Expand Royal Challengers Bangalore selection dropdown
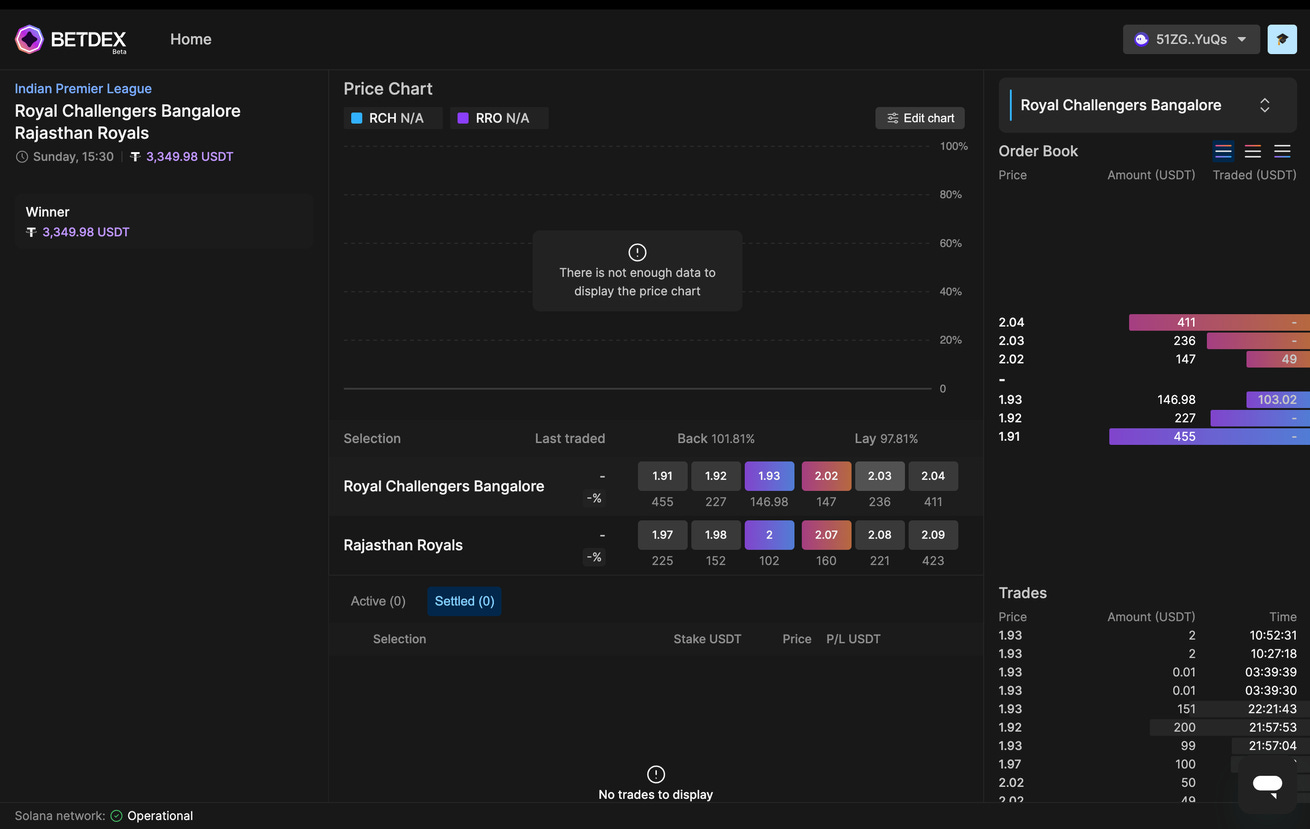 (1147, 105)
